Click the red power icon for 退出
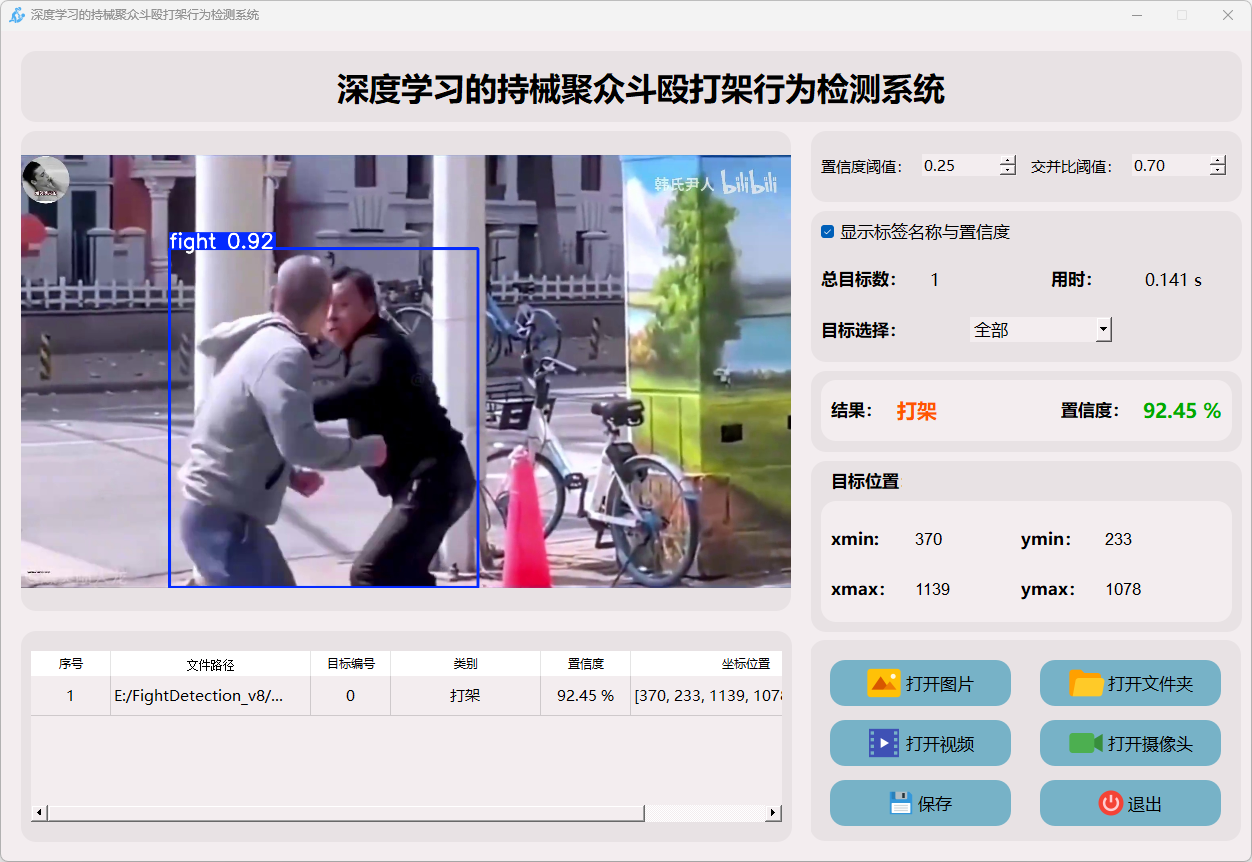Image resolution: width=1252 pixels, height=862 pixels. (1110, 803)
